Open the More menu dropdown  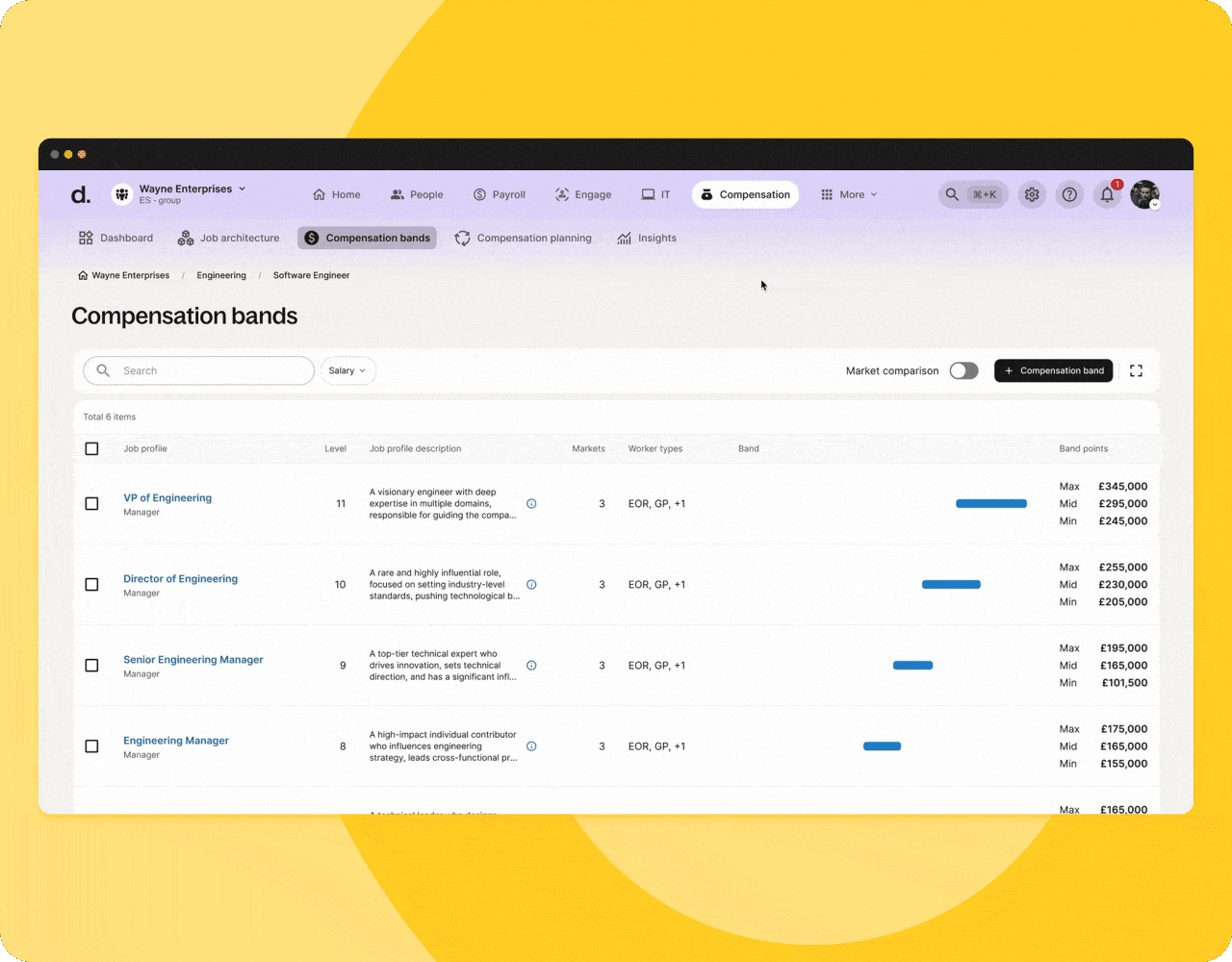point(848,194)
